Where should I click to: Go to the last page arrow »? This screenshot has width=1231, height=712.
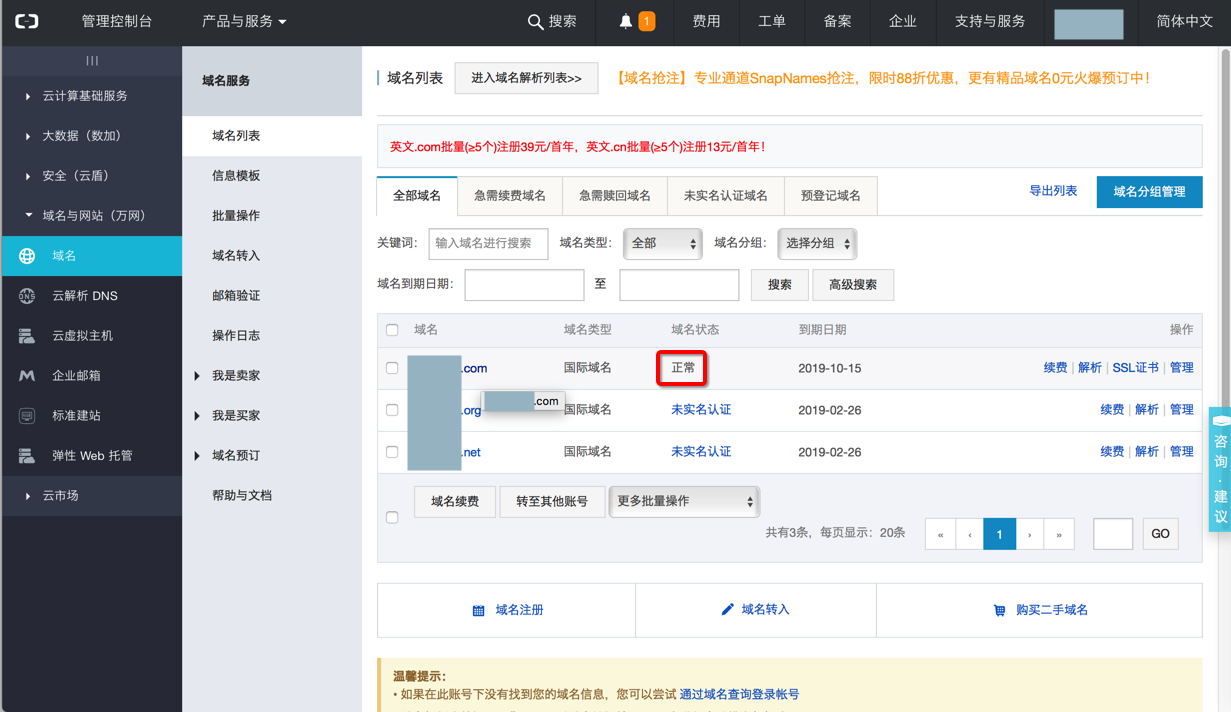click(1059, 534)
